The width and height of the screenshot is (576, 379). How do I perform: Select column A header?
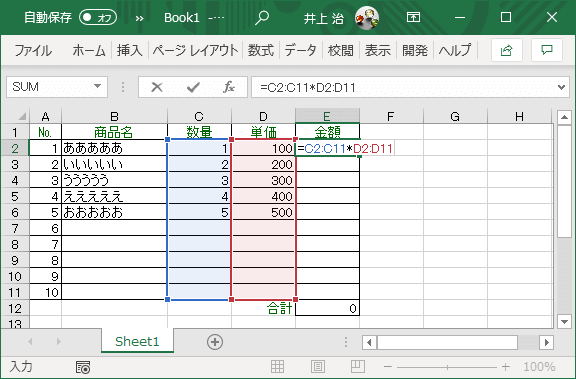[46, 117]
